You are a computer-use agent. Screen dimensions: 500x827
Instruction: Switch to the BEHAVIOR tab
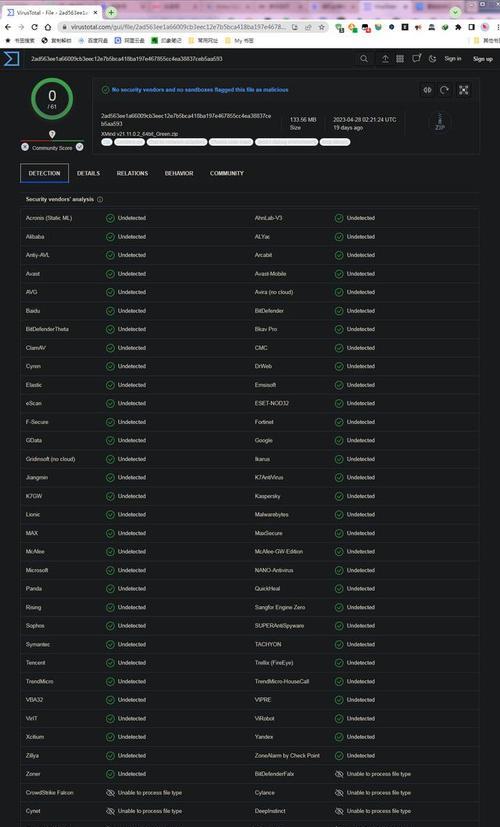coord(179,173)
